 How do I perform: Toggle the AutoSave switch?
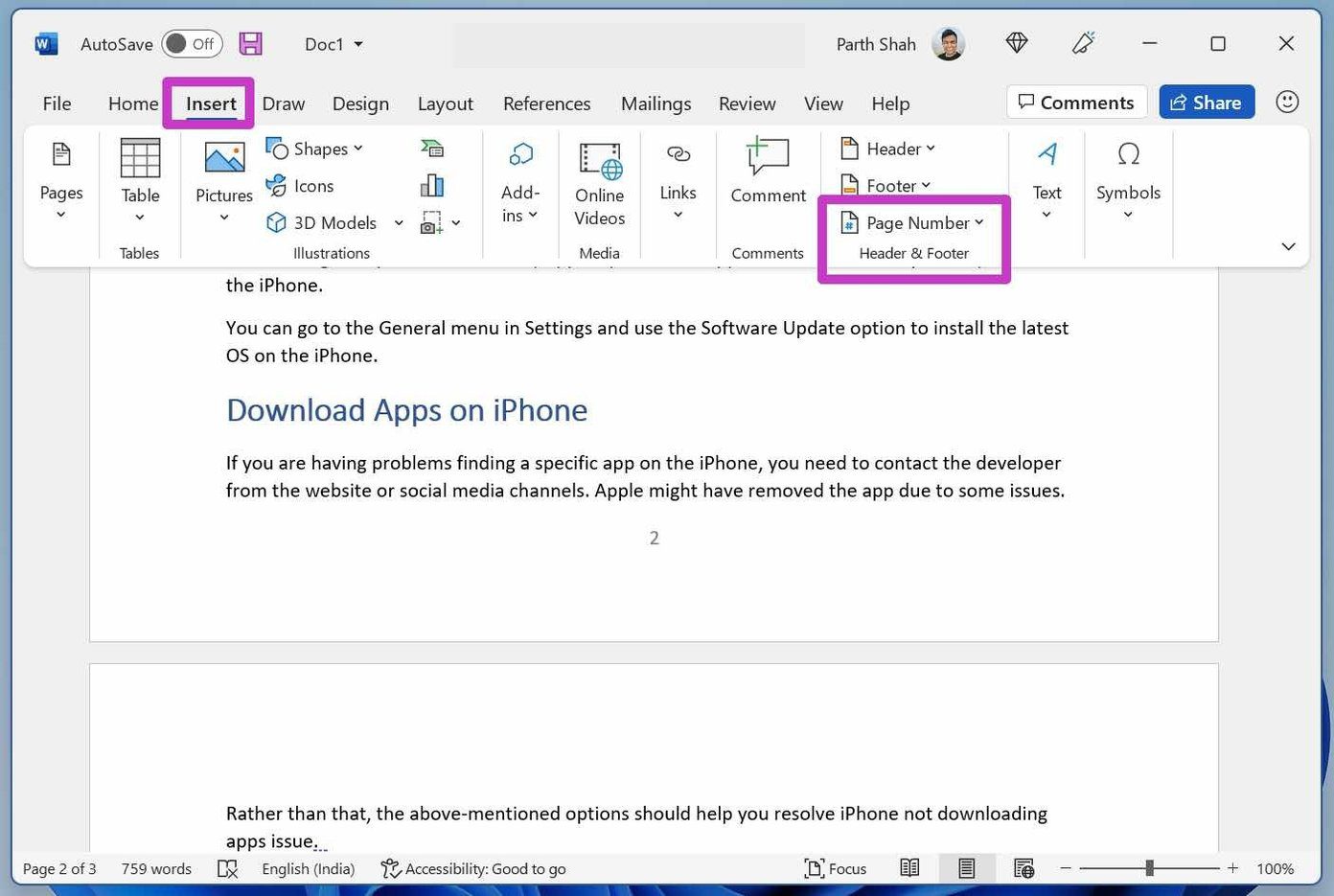tap(192, 44)
